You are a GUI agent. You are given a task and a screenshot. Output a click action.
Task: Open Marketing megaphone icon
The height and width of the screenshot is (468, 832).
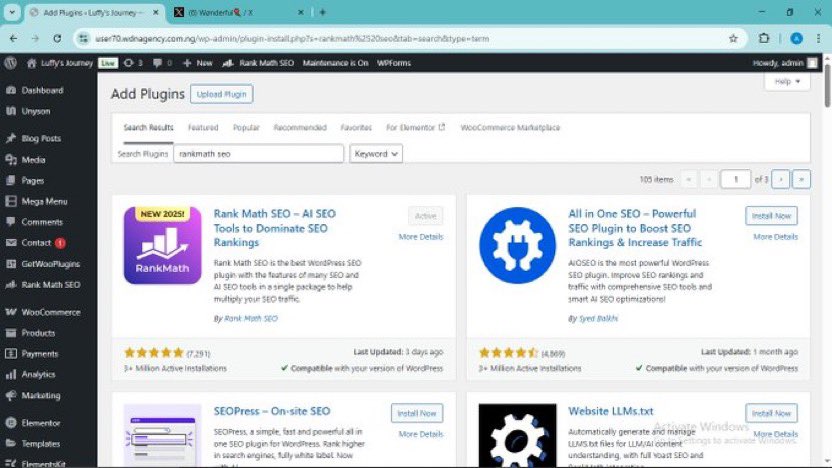coord(11,395)
